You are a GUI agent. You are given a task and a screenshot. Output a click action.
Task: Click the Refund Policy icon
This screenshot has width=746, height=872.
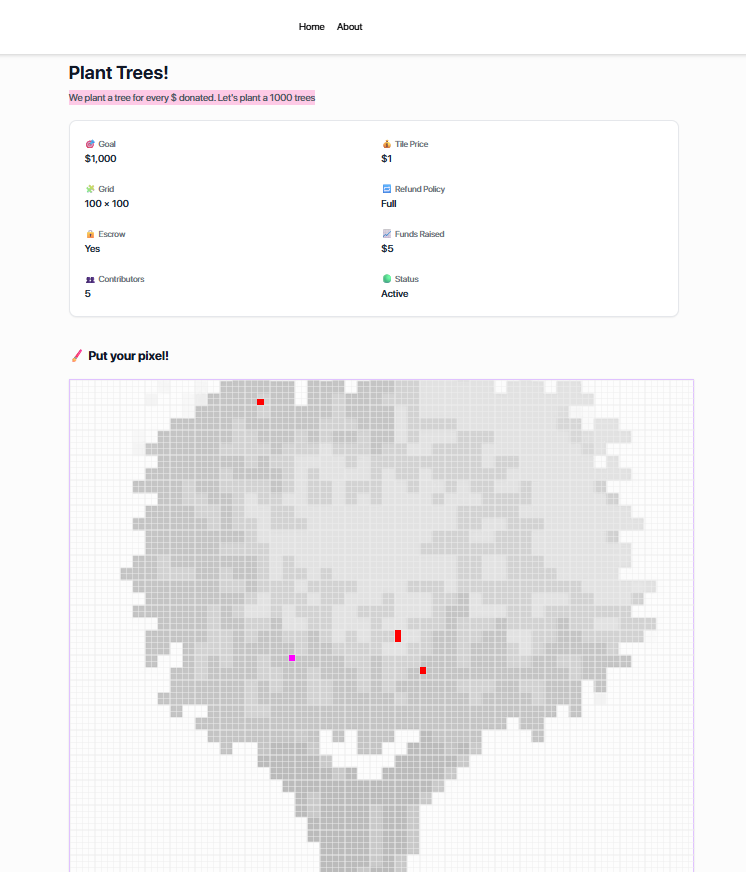coord(387,189)
